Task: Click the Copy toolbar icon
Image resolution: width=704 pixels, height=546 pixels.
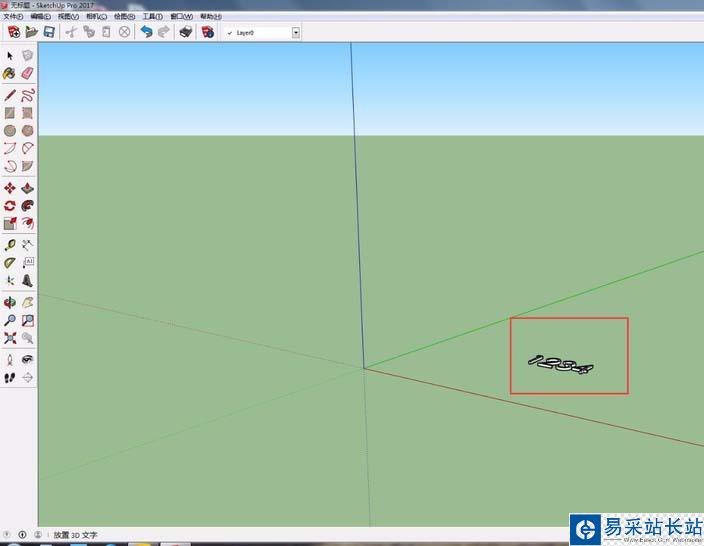Action: tap(89, 32)
